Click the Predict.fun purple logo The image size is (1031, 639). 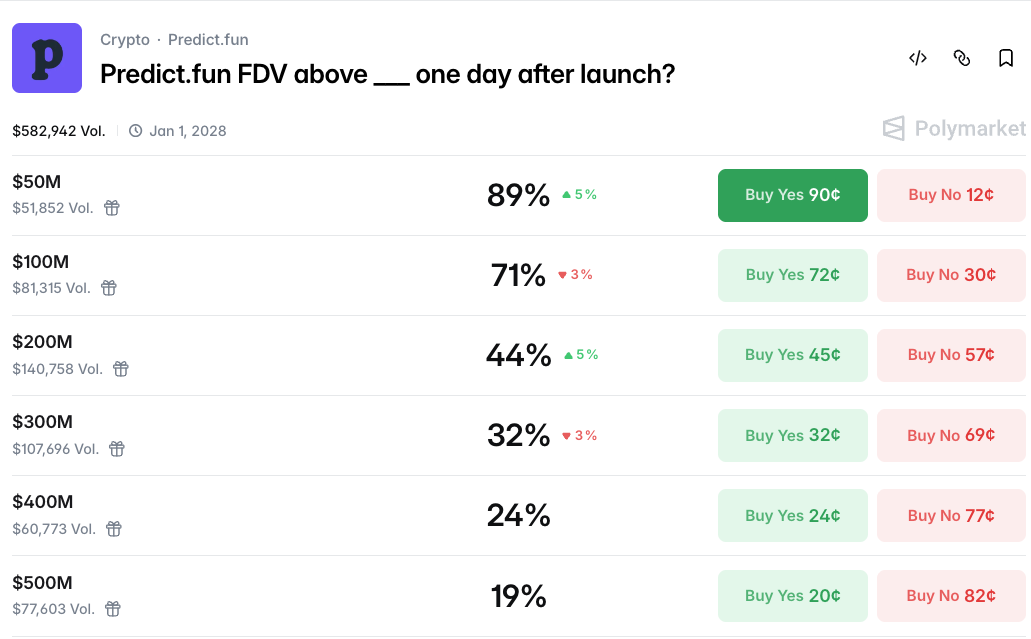[47, 58]
